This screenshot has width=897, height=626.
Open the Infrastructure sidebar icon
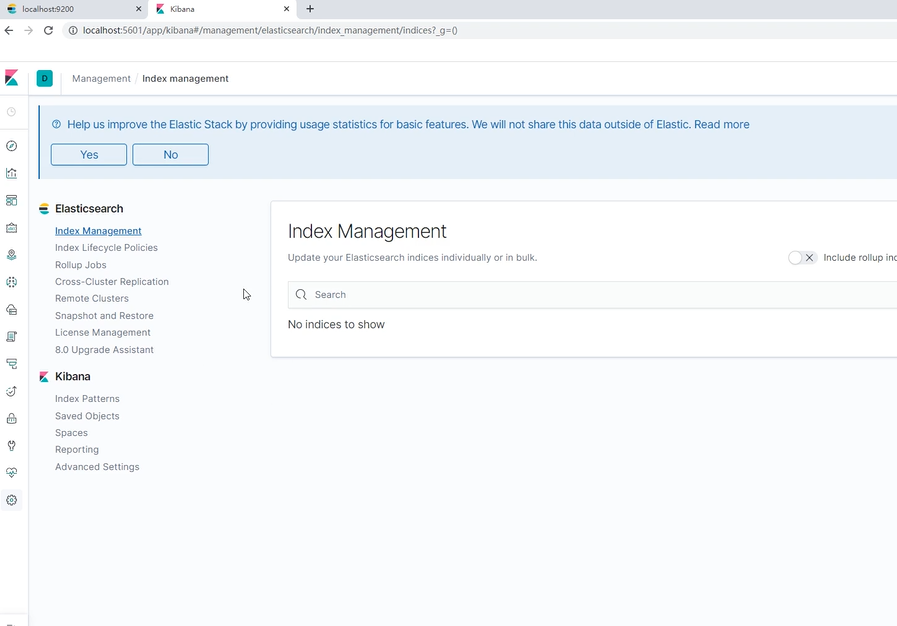(x=11, y=310)
